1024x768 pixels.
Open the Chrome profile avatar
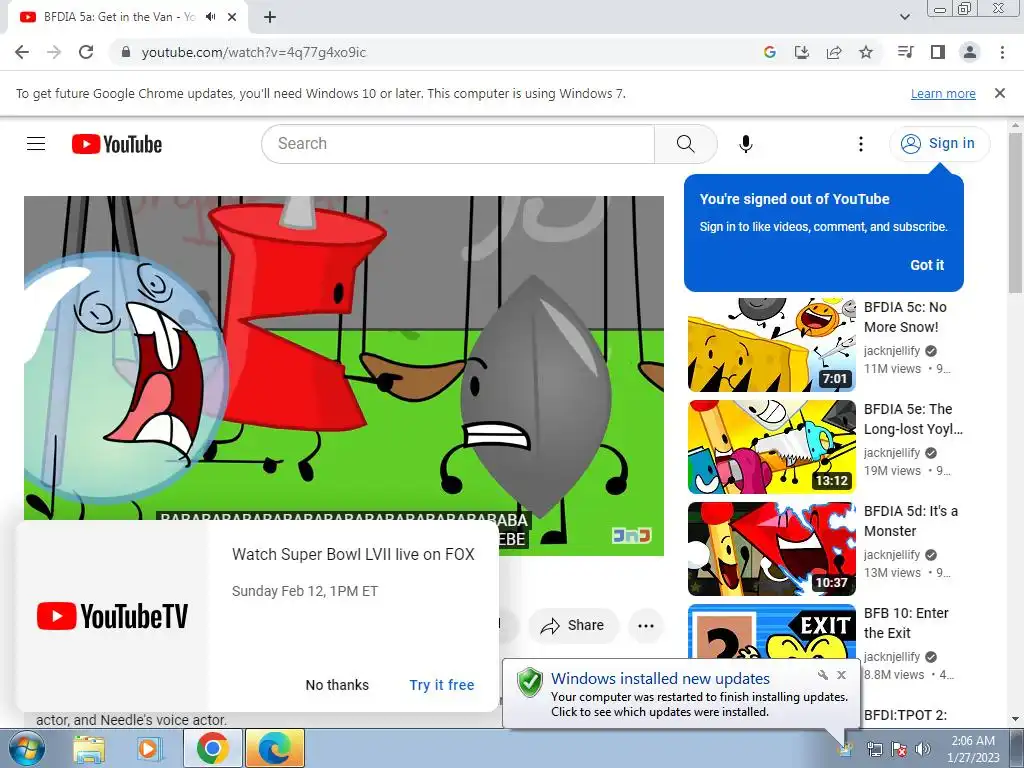point(970,52)
